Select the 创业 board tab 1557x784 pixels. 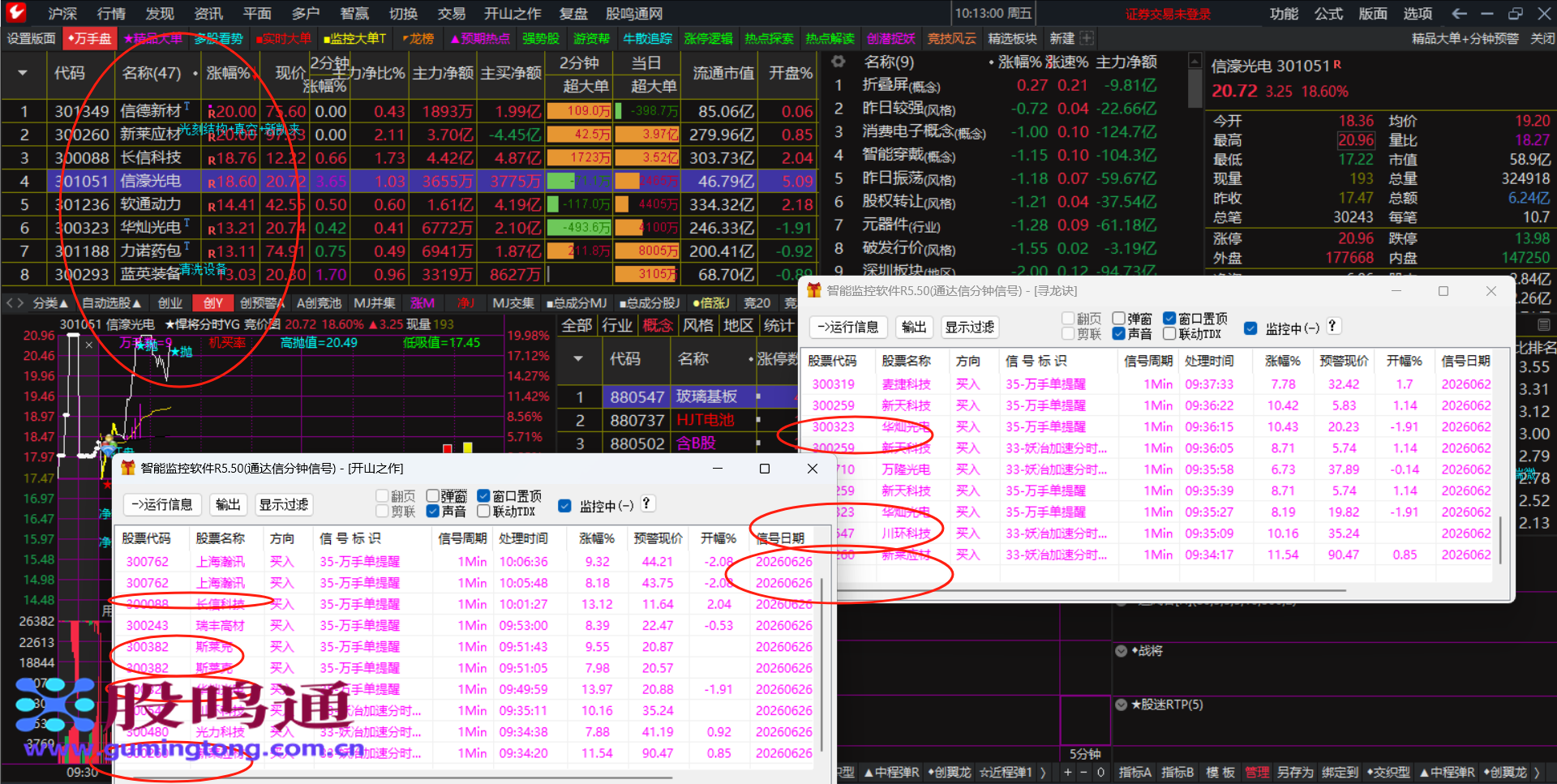170,302
